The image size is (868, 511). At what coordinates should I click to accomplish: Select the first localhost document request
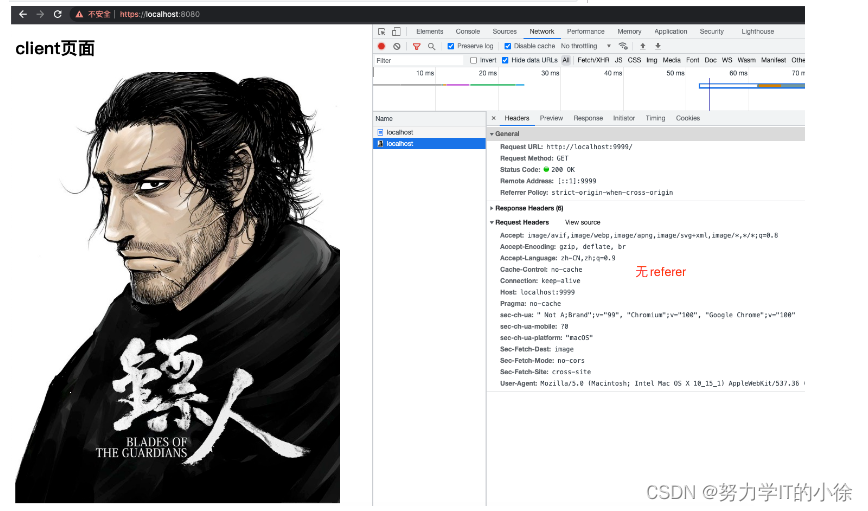coord(429,132)
